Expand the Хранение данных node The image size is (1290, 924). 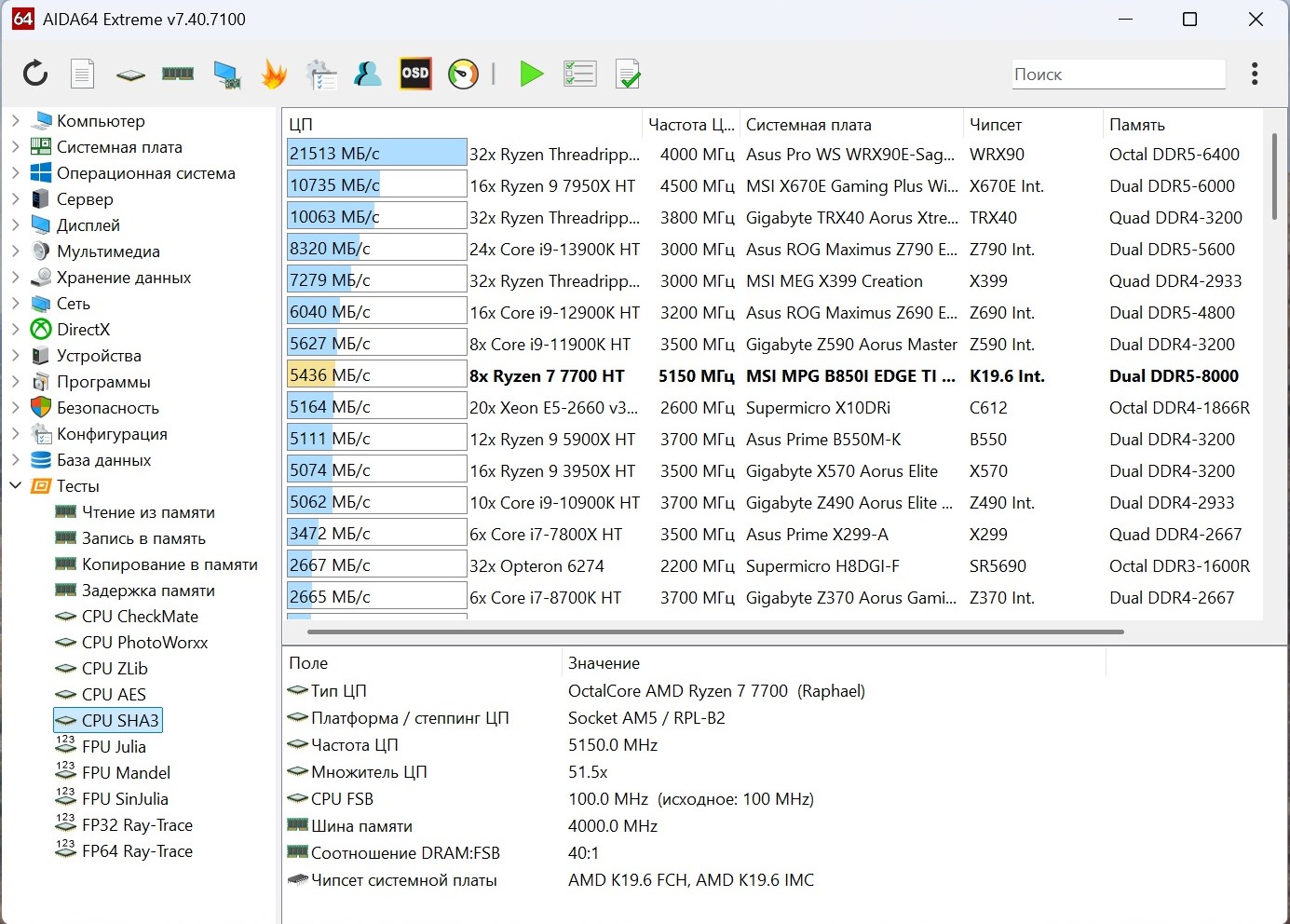tap(15, 277)
